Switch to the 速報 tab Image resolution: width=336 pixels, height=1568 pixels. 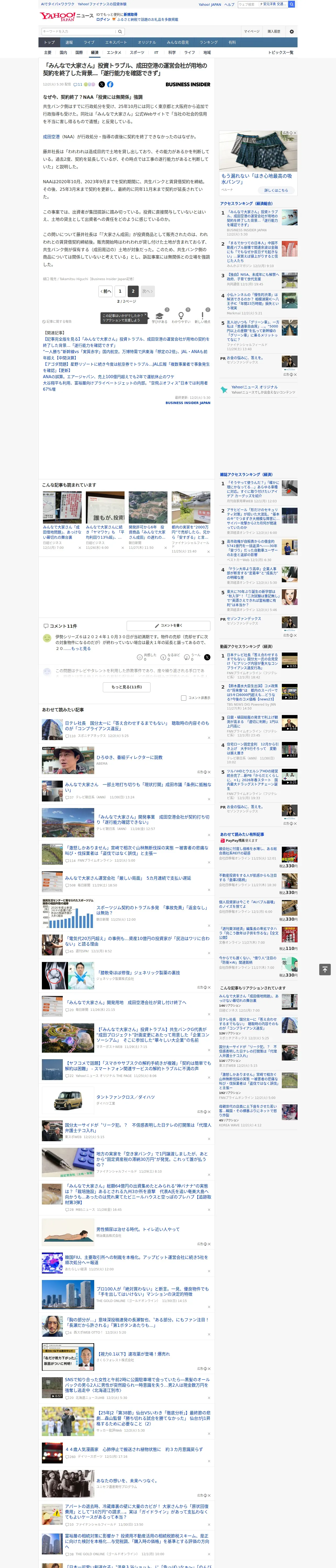click(x=69, y=43)
